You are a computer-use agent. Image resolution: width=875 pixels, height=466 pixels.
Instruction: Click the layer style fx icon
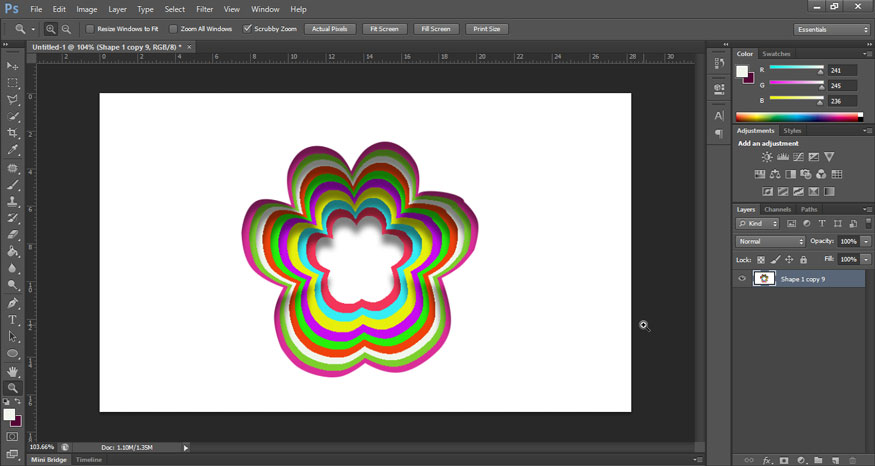pos(768,460)
